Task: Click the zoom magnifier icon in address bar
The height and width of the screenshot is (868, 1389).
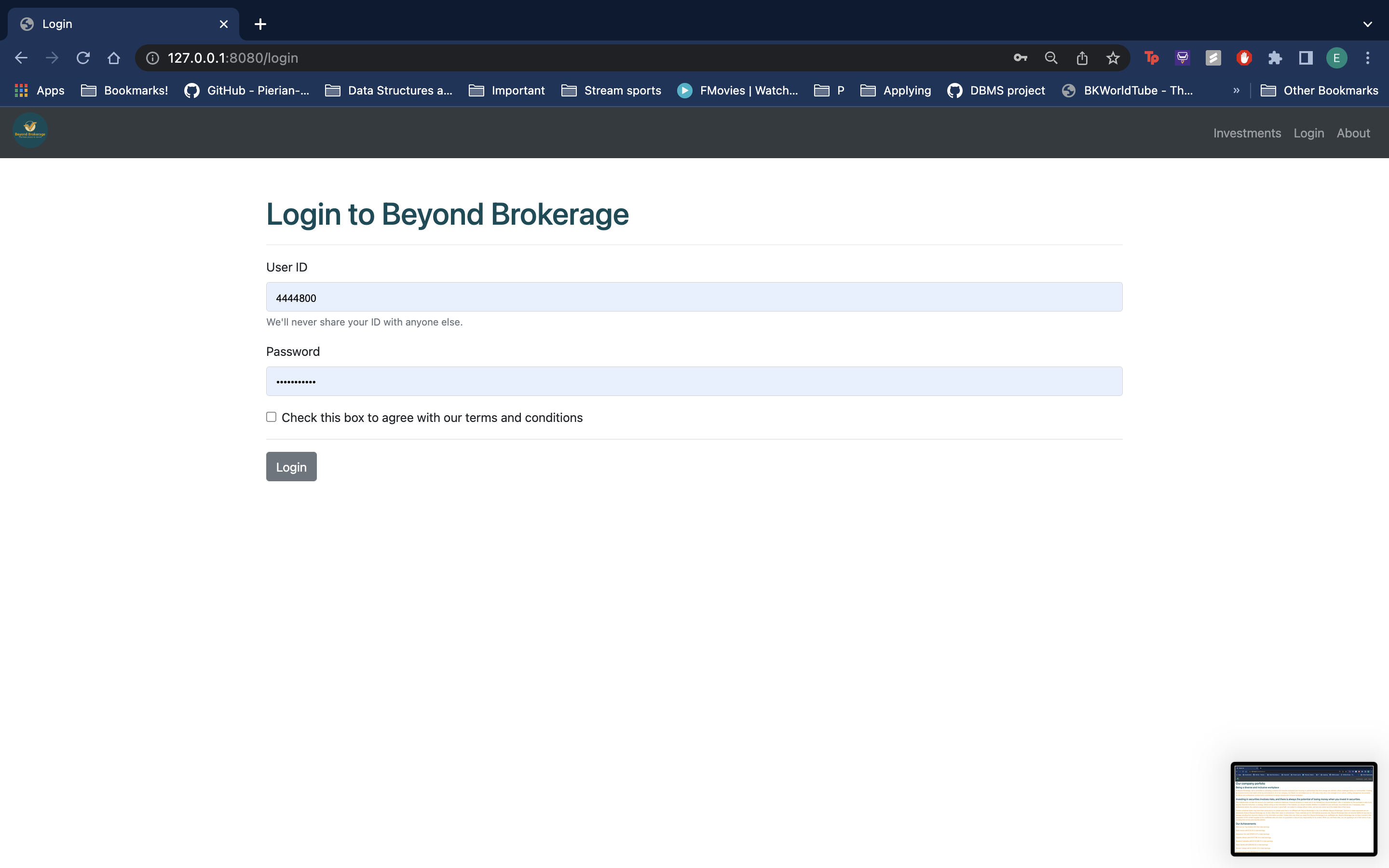Action: tap(1051, 58)
